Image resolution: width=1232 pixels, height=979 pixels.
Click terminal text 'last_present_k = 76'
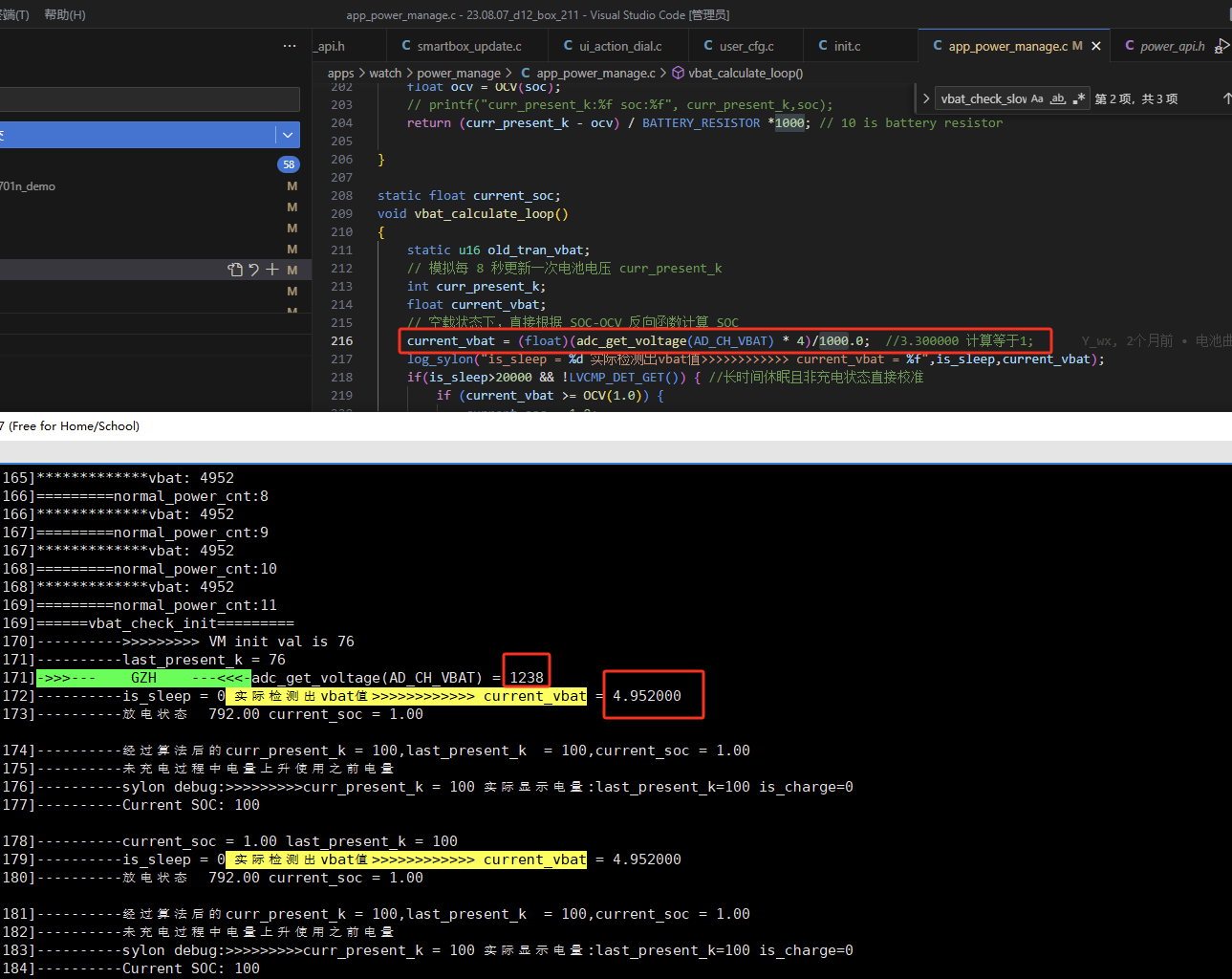(x=204, y=660)
